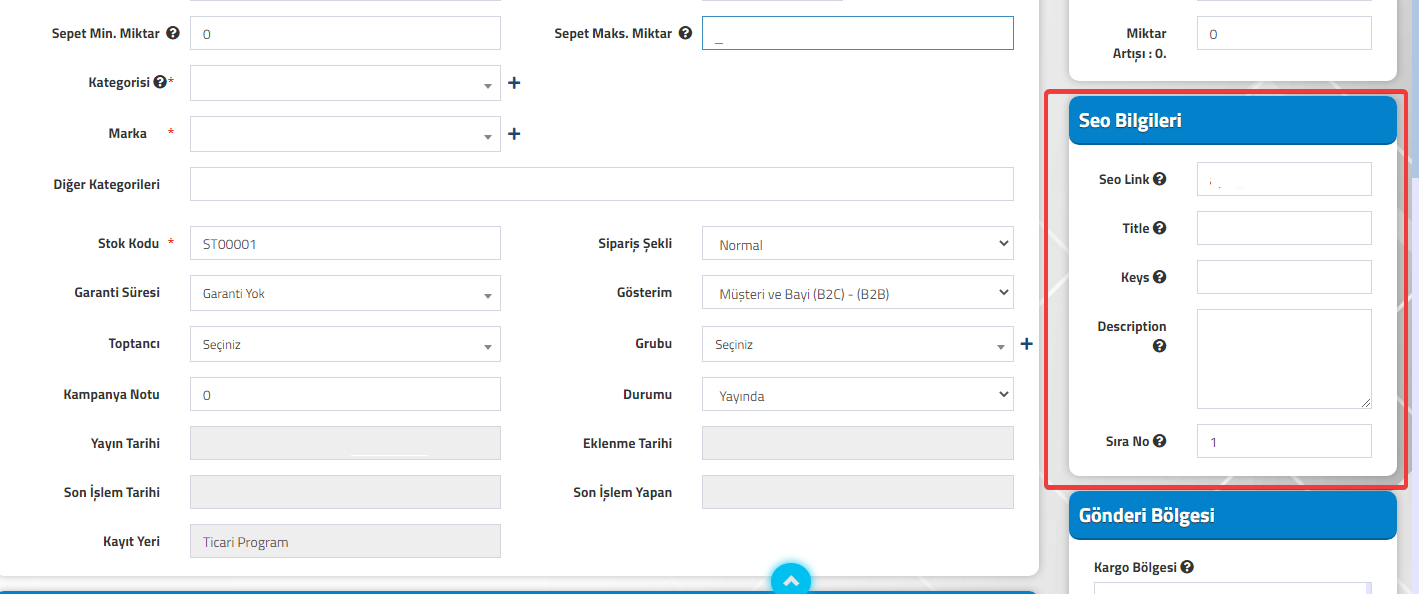Click Keys help icon

click(1160, 277)
